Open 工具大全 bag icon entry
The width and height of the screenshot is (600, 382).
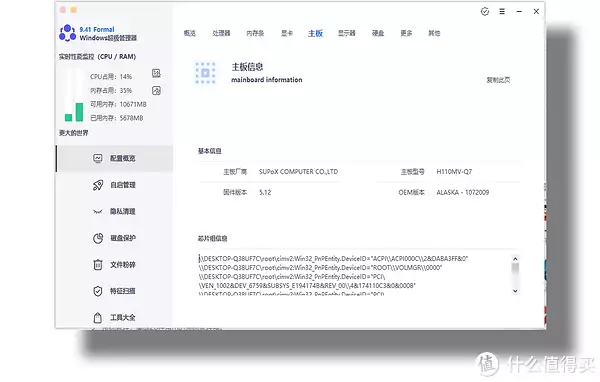114,317
